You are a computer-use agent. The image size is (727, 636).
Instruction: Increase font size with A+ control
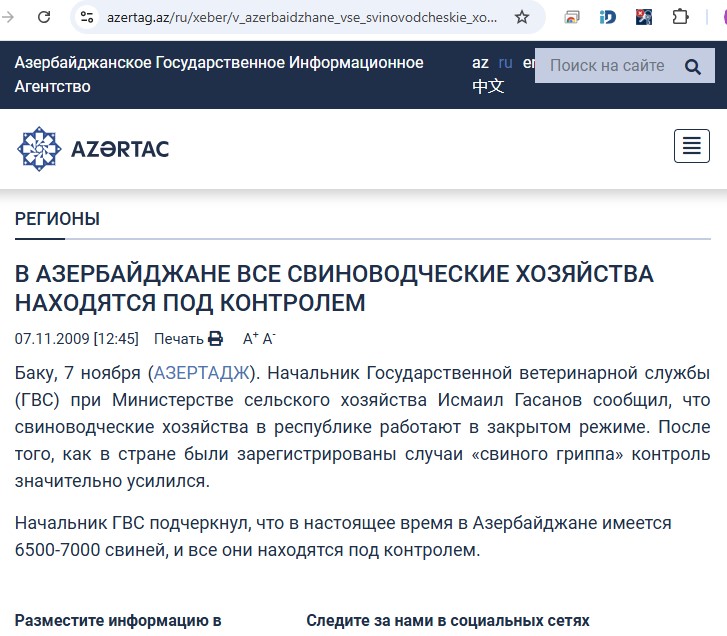(250, 339)
